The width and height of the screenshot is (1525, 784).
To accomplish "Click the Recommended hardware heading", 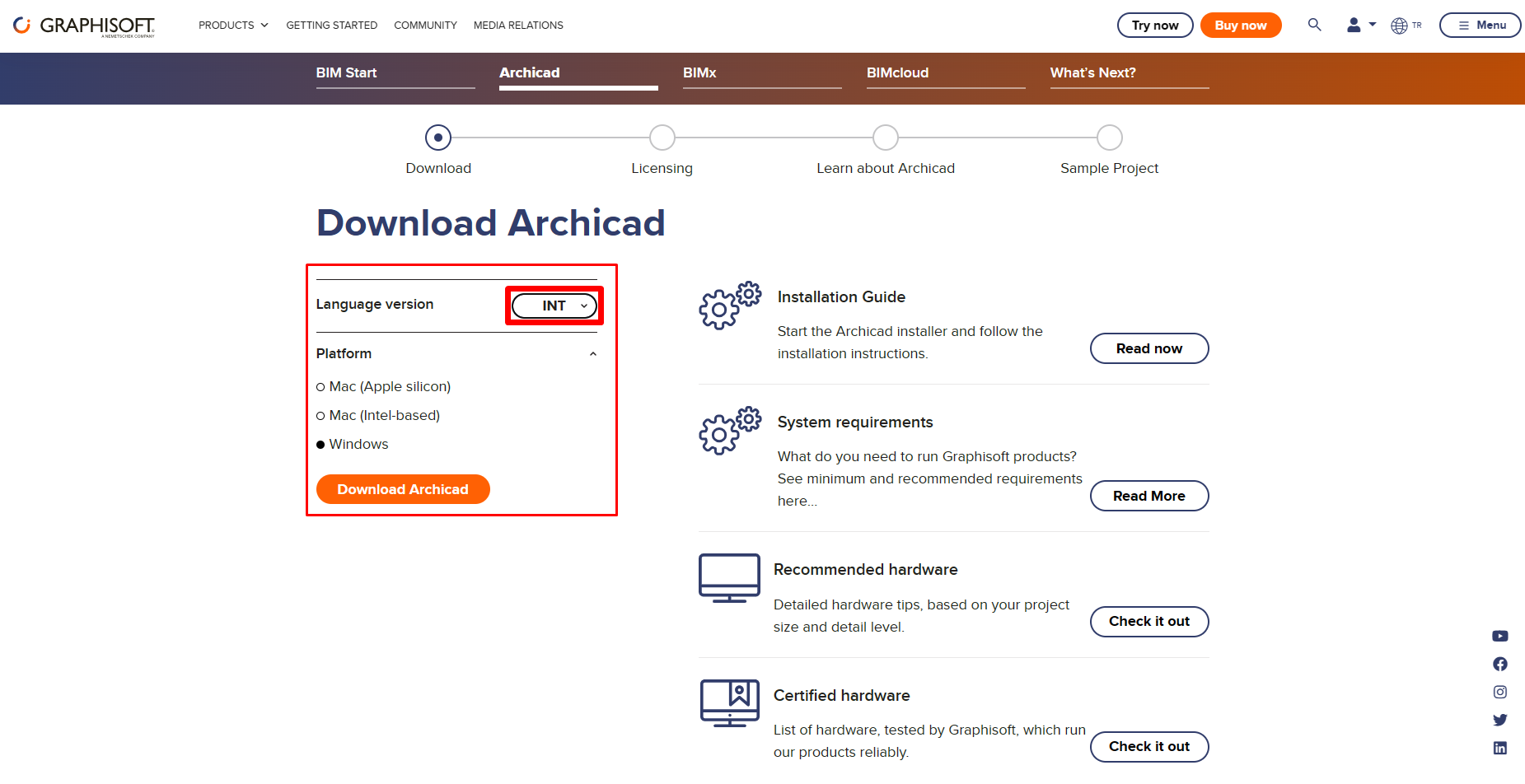I will point(866,570).
